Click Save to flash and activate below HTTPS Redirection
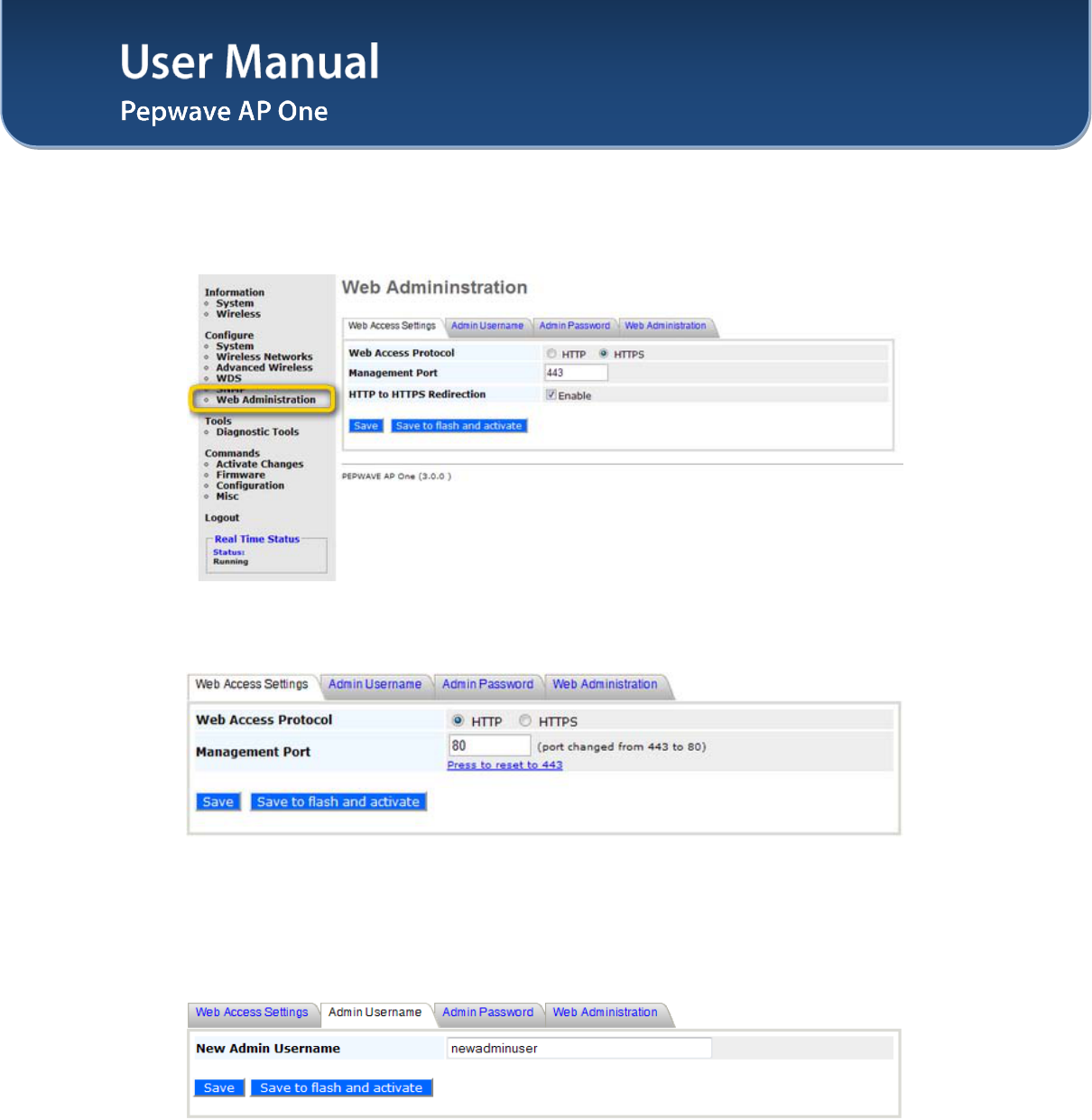Viewport: 1092px width, 1120px height. click(x=458, y=426)
